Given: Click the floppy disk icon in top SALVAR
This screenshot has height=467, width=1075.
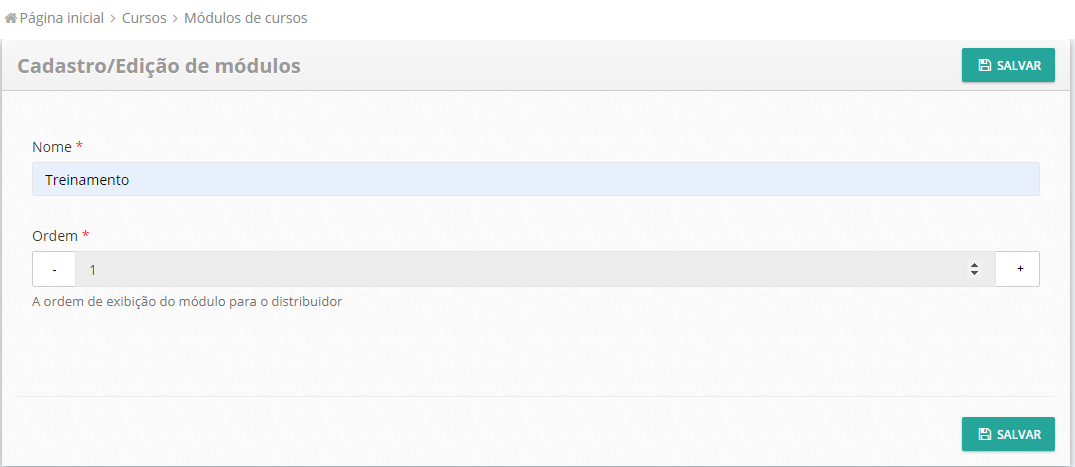Looking at the screenshot, I should [x=985, y=66].
